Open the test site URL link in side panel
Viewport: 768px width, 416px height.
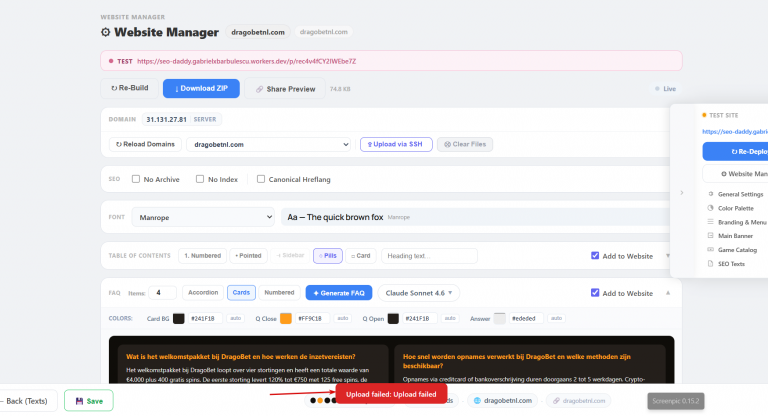(735, 132)
